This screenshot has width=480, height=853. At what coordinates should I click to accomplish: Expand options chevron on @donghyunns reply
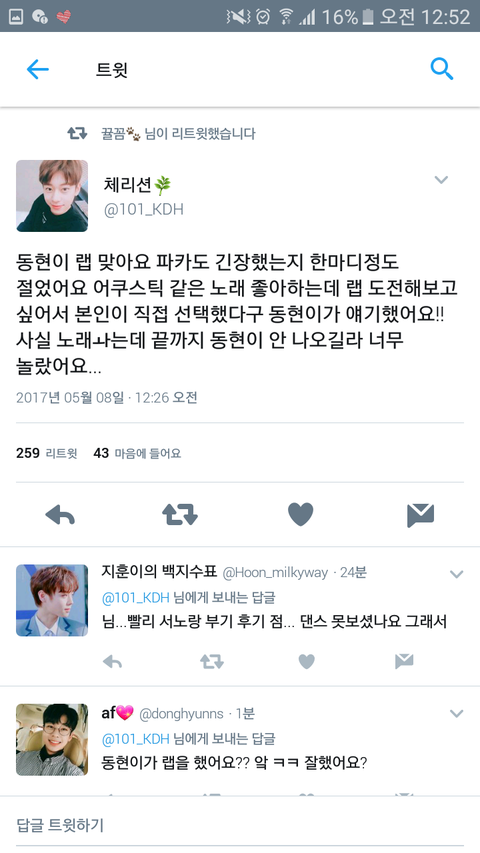tap(456, 713)
